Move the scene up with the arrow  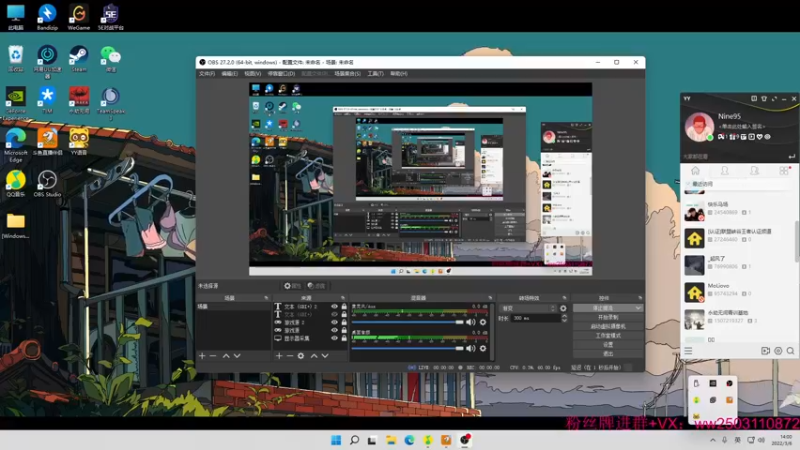[x=226, y=356]
